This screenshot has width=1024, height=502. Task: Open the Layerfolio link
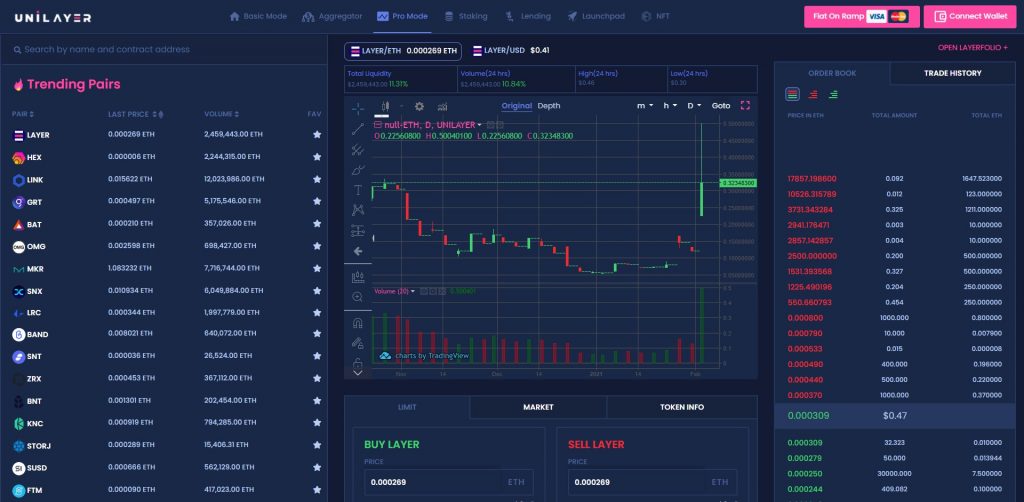(972, 48)
